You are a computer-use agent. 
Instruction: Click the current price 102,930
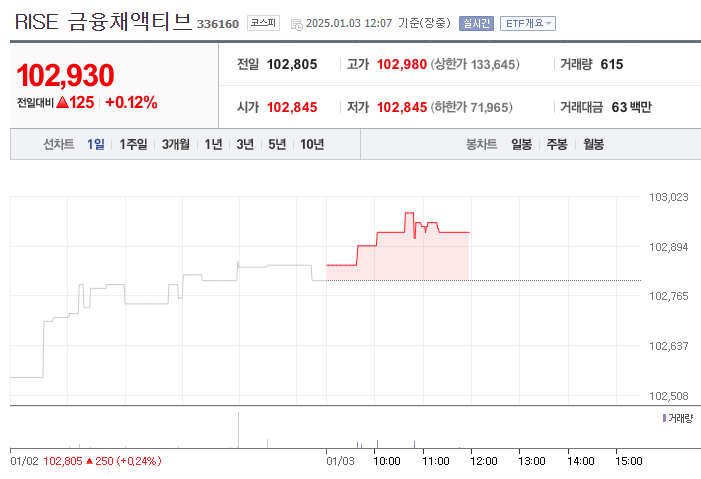(65, 75)
